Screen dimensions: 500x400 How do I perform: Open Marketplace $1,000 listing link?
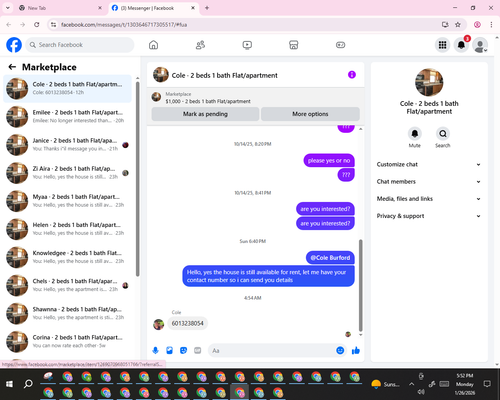coord(208,101)
